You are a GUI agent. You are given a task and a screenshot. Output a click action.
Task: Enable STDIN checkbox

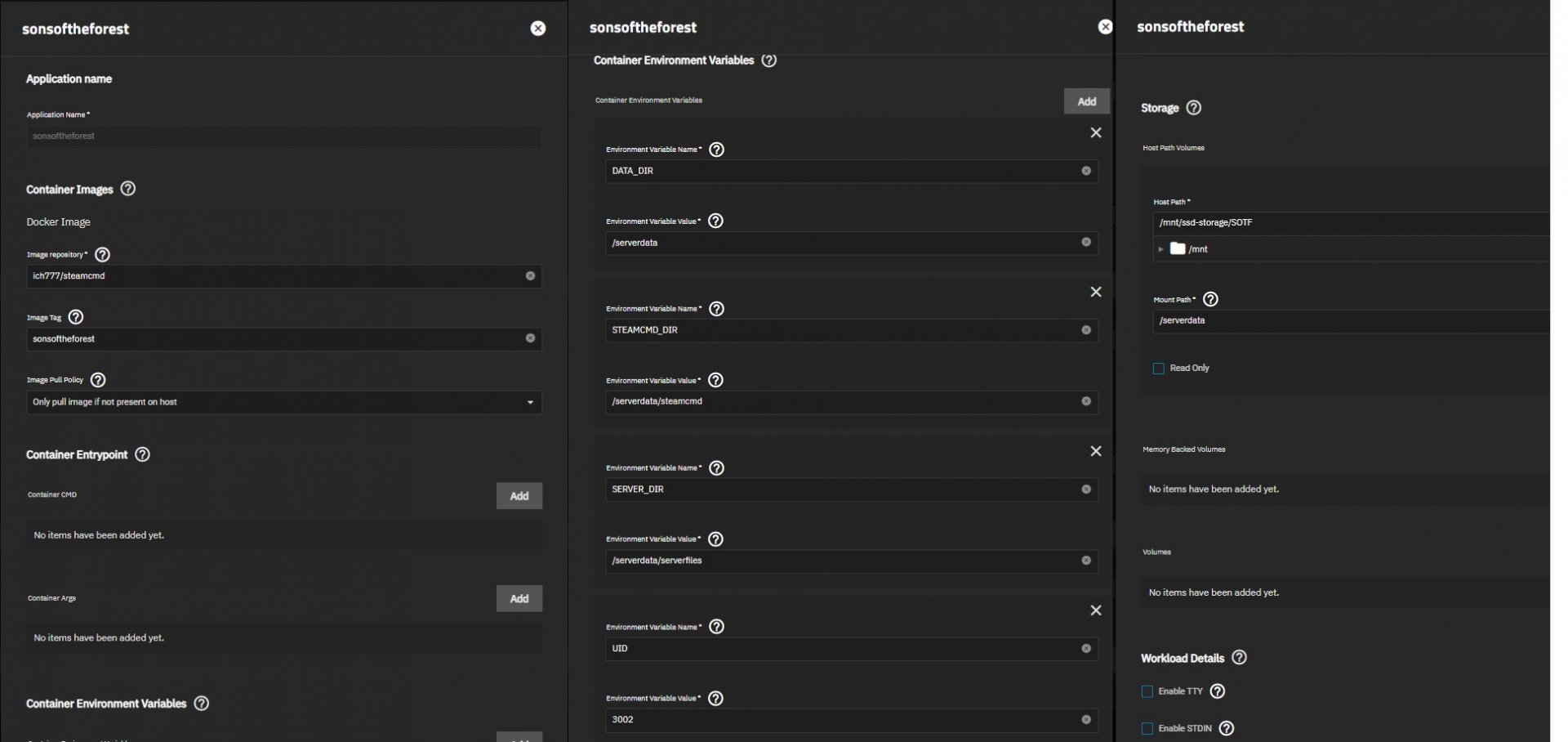tap(1147, 728)
